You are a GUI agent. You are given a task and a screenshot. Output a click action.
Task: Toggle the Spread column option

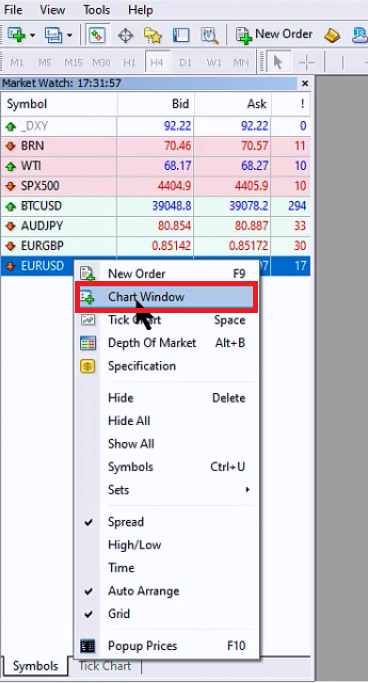(x=167, y=522)
